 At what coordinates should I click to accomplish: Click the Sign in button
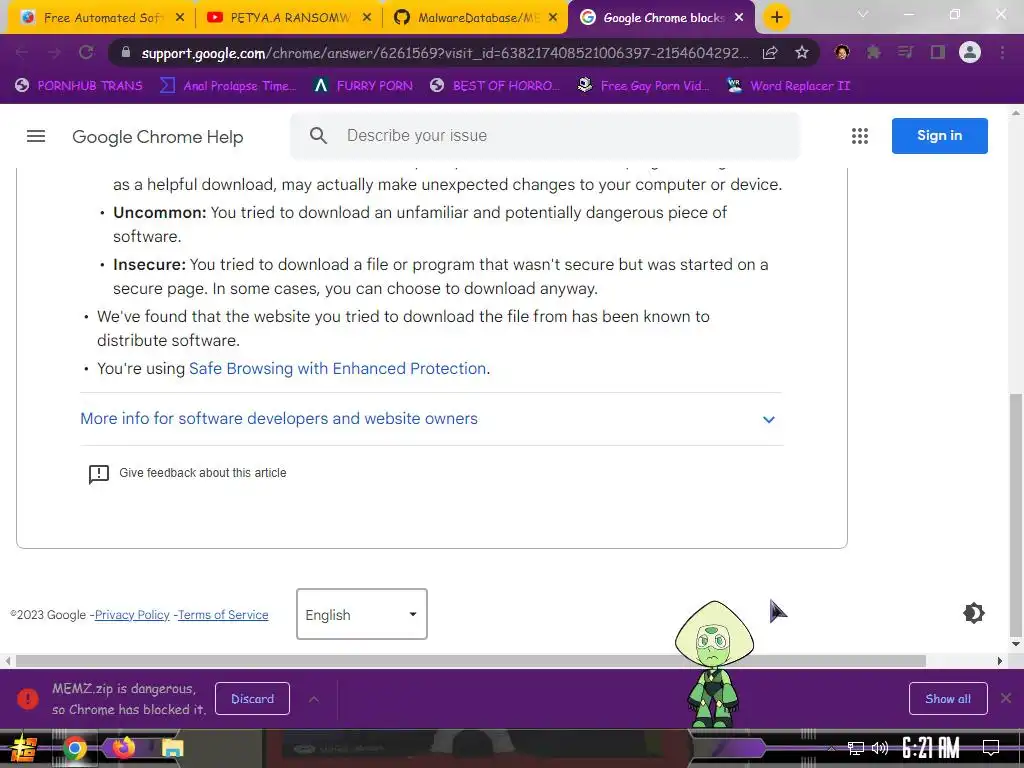940,136
